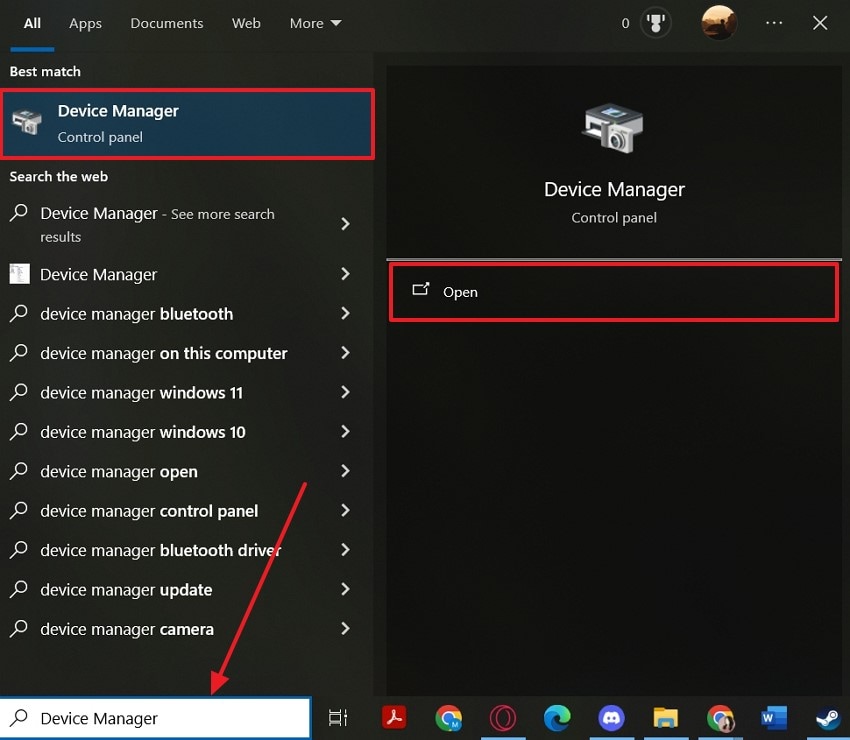The height and width of the screenshot is (740, 850).
Task: Click the page thumbnail icon beside Device Manager
Action: 20,273
